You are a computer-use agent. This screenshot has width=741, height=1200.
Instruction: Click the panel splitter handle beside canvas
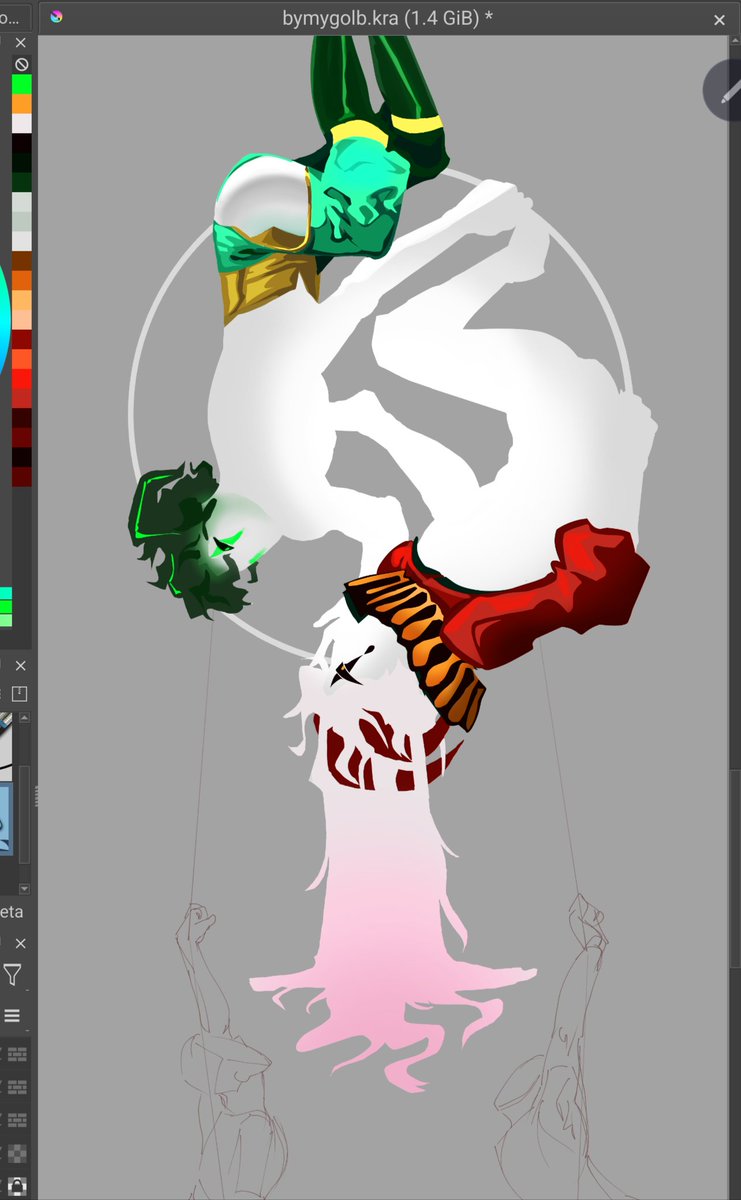(35, 797)
